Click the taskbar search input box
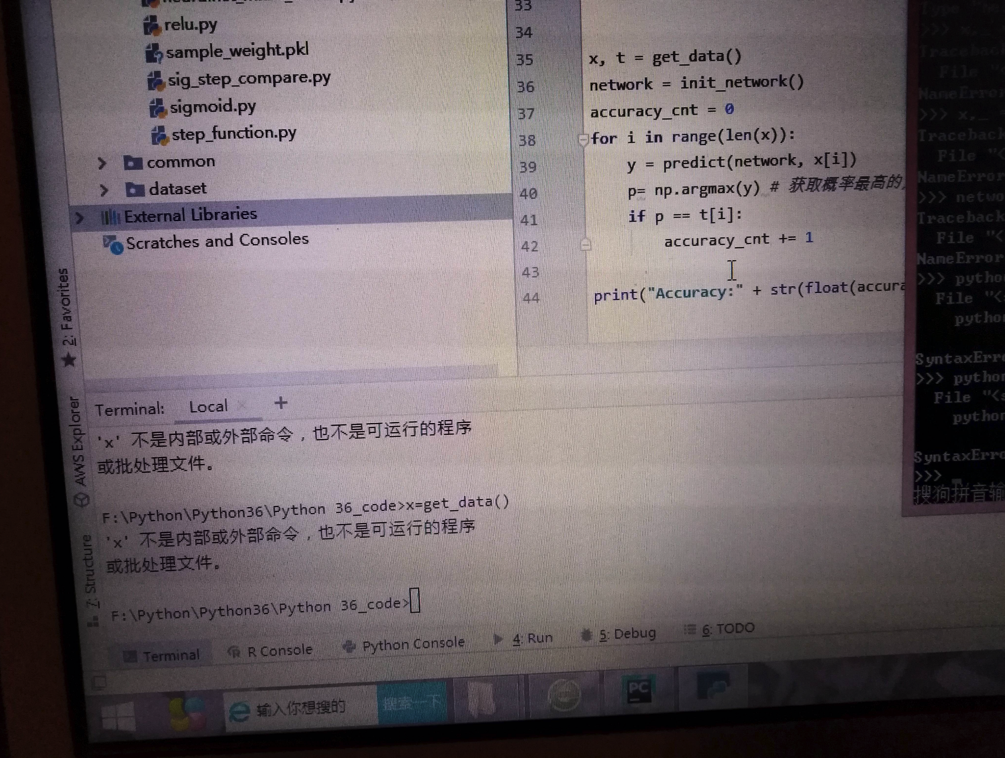The height and width of the screenshot is (758, 1005). pyautogui.click(x=301, y=708)
